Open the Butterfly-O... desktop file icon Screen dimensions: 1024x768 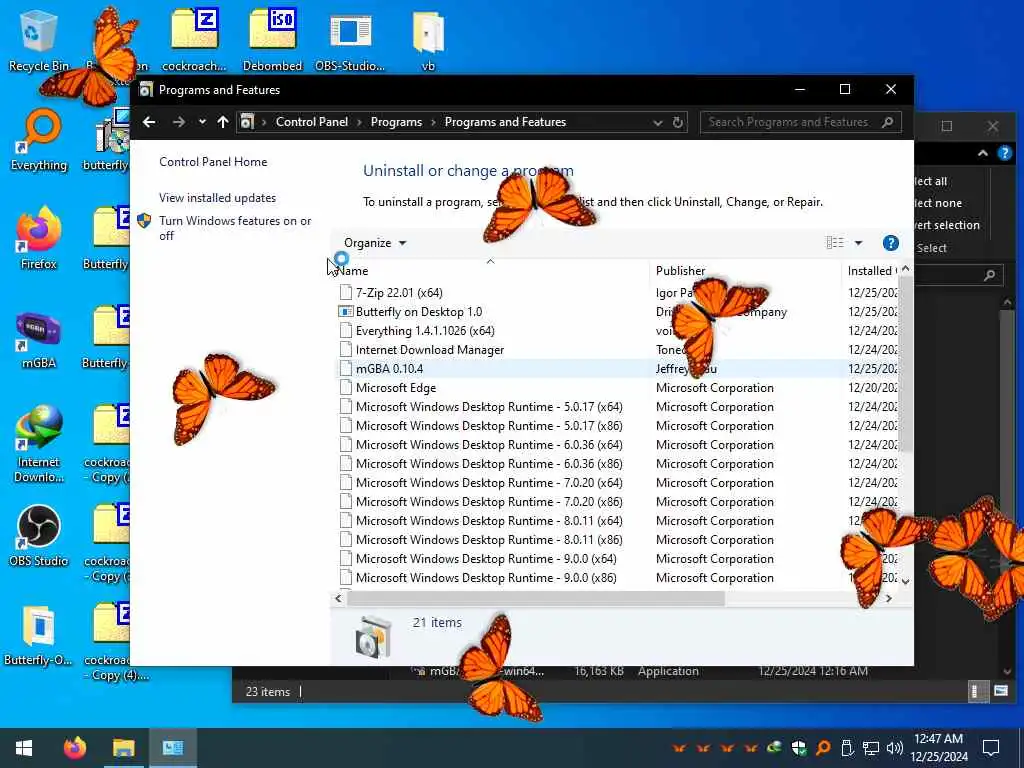click(39, 635)
